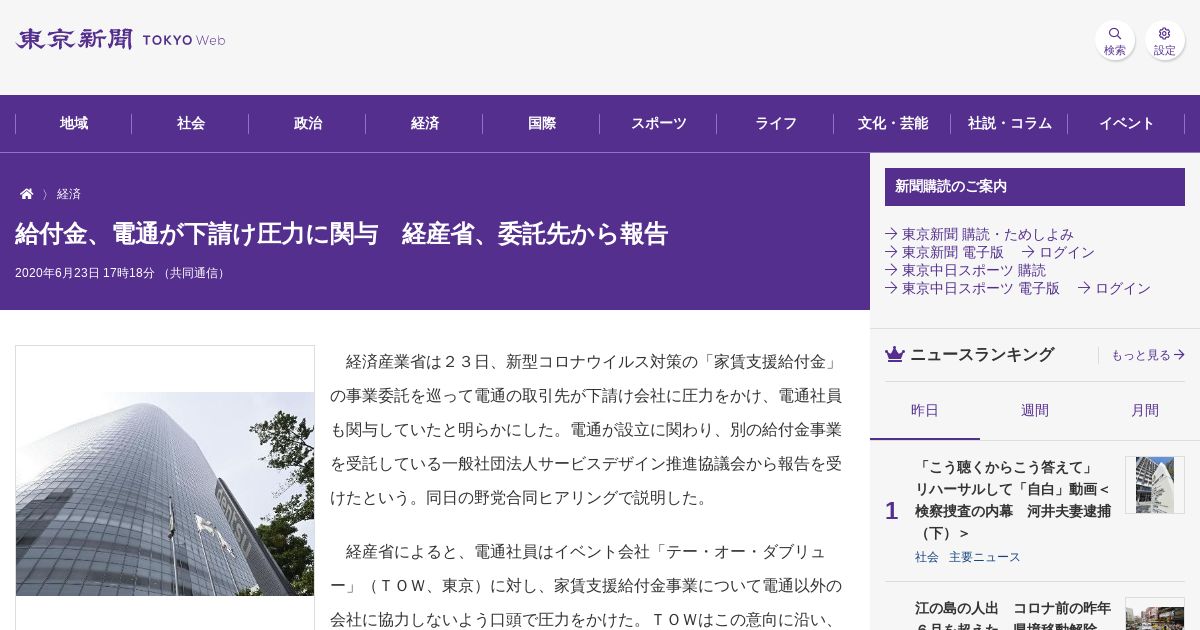
Task: Click 江の島 article thumbnail
Action: [x=1155, y=614]
